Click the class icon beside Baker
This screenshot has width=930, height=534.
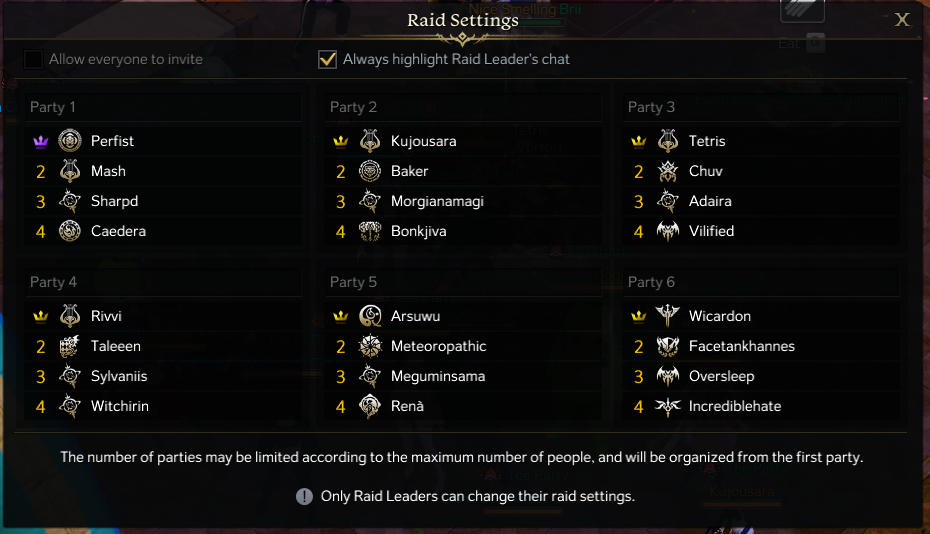coord(370,171)
